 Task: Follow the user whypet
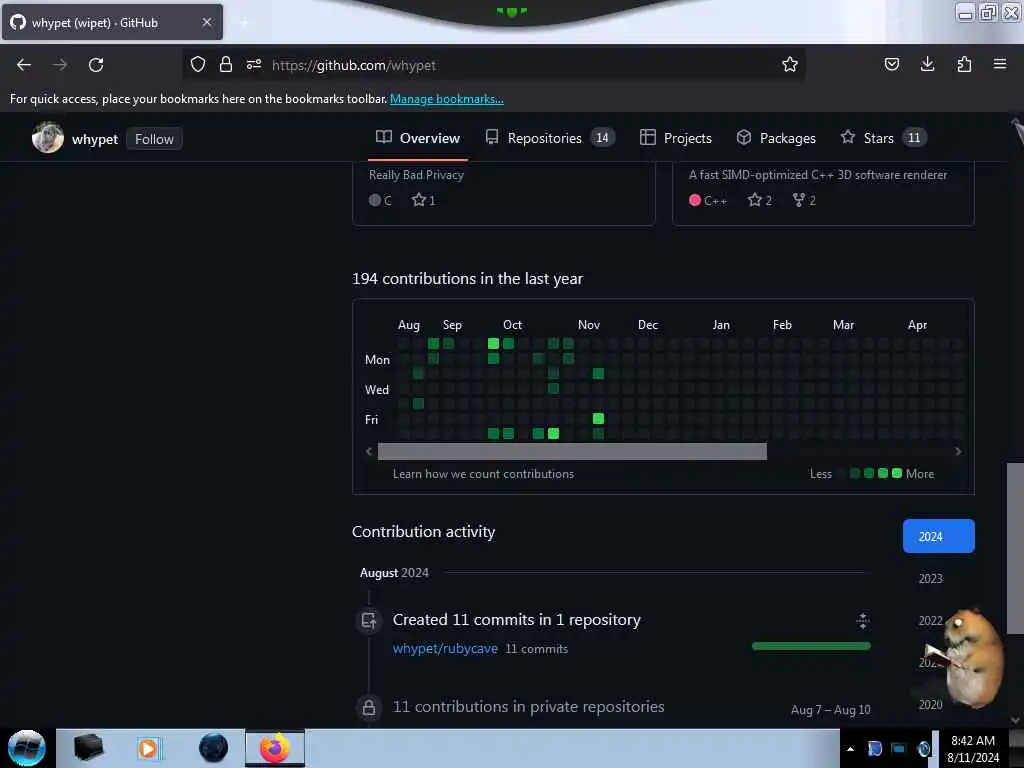click(x=154, y=139)
